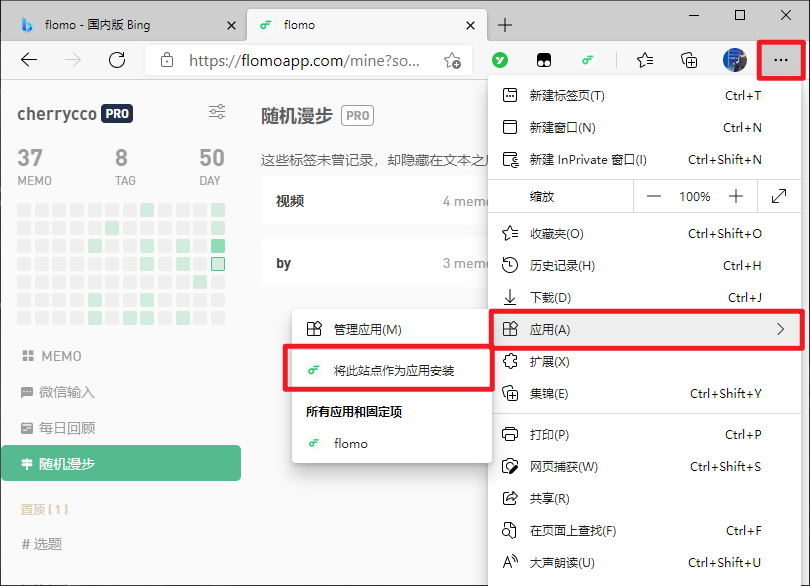Reload the flomo page
The width and height of the screenshot is (810, 586).
117,60
